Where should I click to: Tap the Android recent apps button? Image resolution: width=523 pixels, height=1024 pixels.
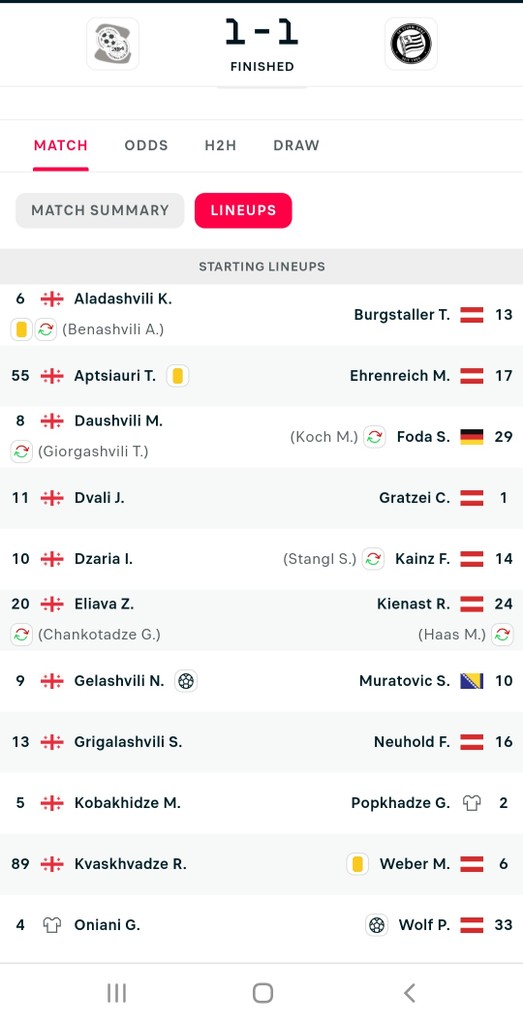point(116,993)
